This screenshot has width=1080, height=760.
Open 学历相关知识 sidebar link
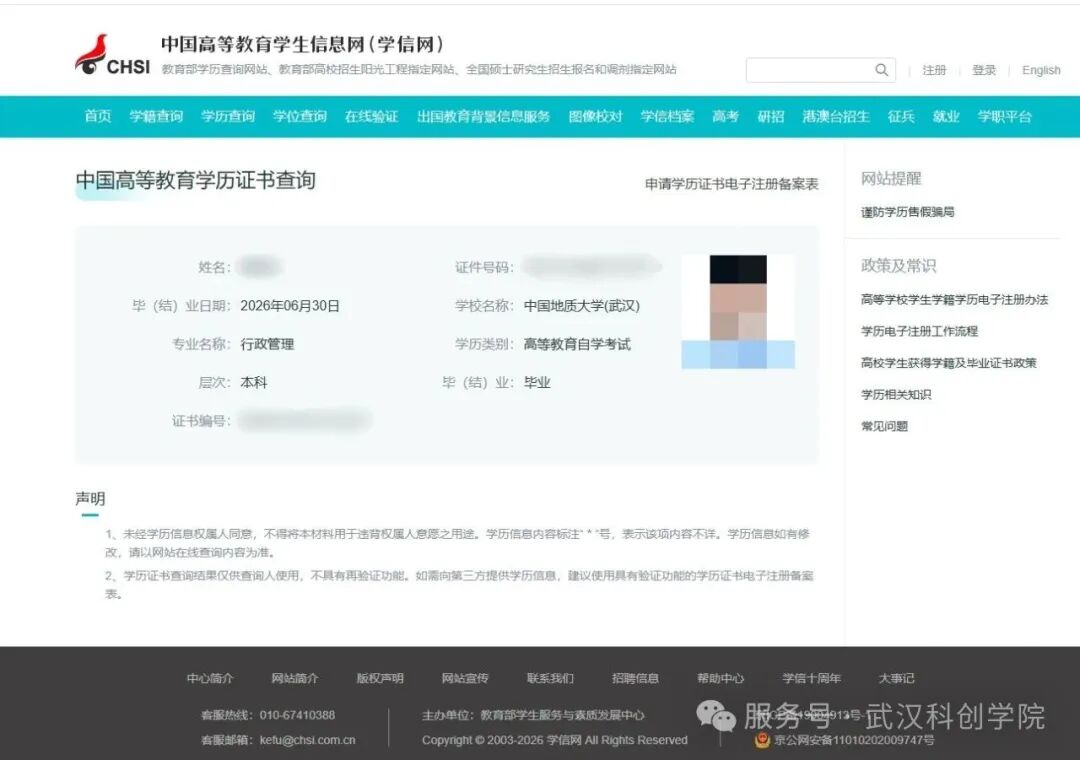(x=895, y=394)
